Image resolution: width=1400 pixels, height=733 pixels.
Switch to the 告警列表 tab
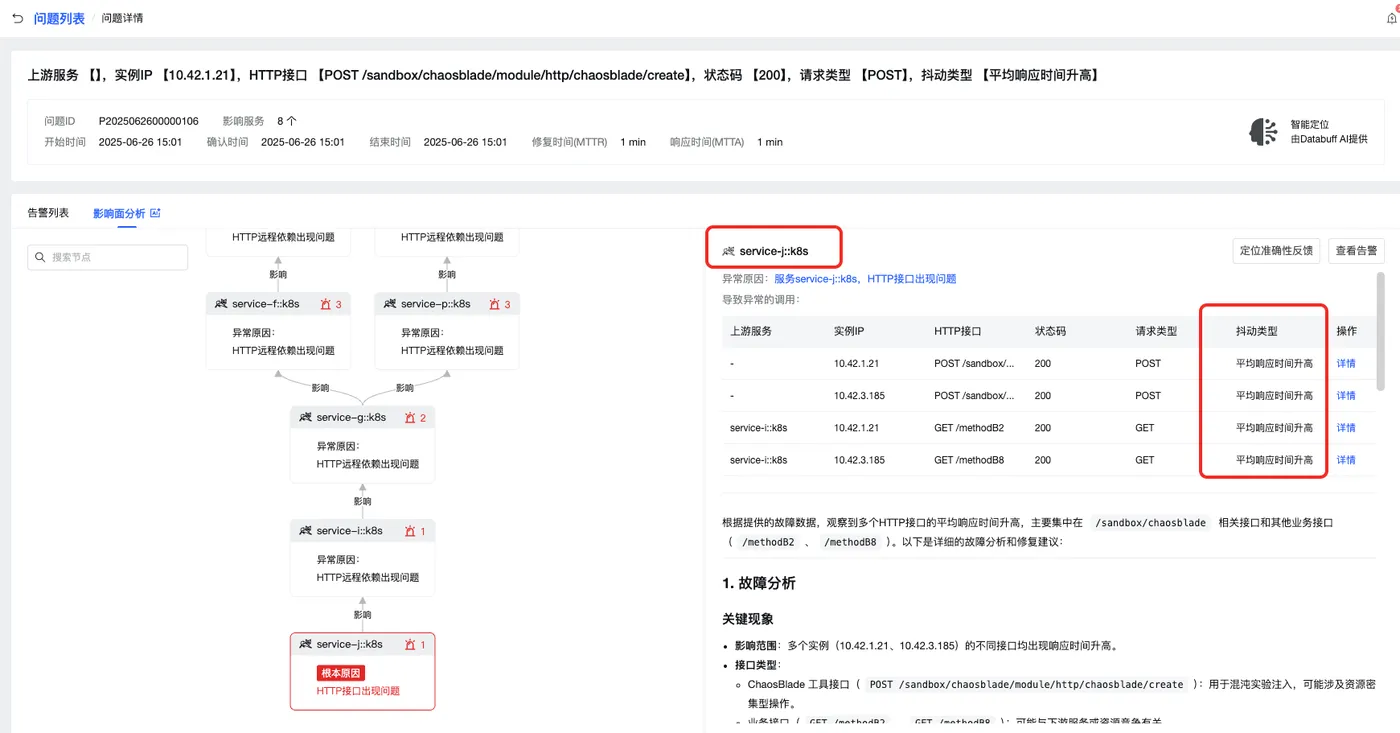(x=48, y=213)
